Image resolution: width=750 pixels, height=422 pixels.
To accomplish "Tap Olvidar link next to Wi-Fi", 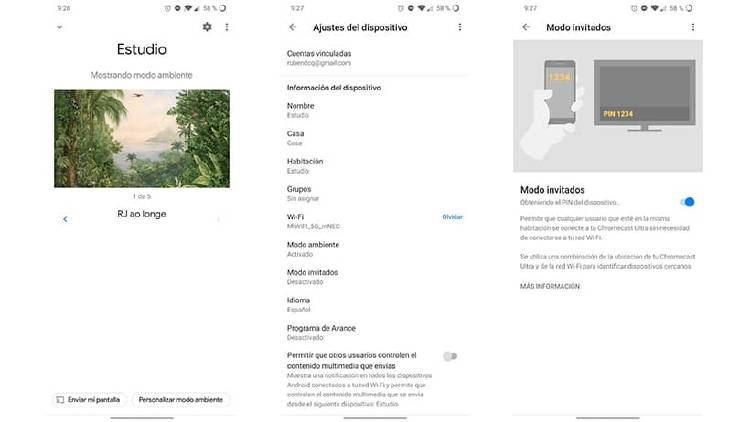I will [452, 217].
